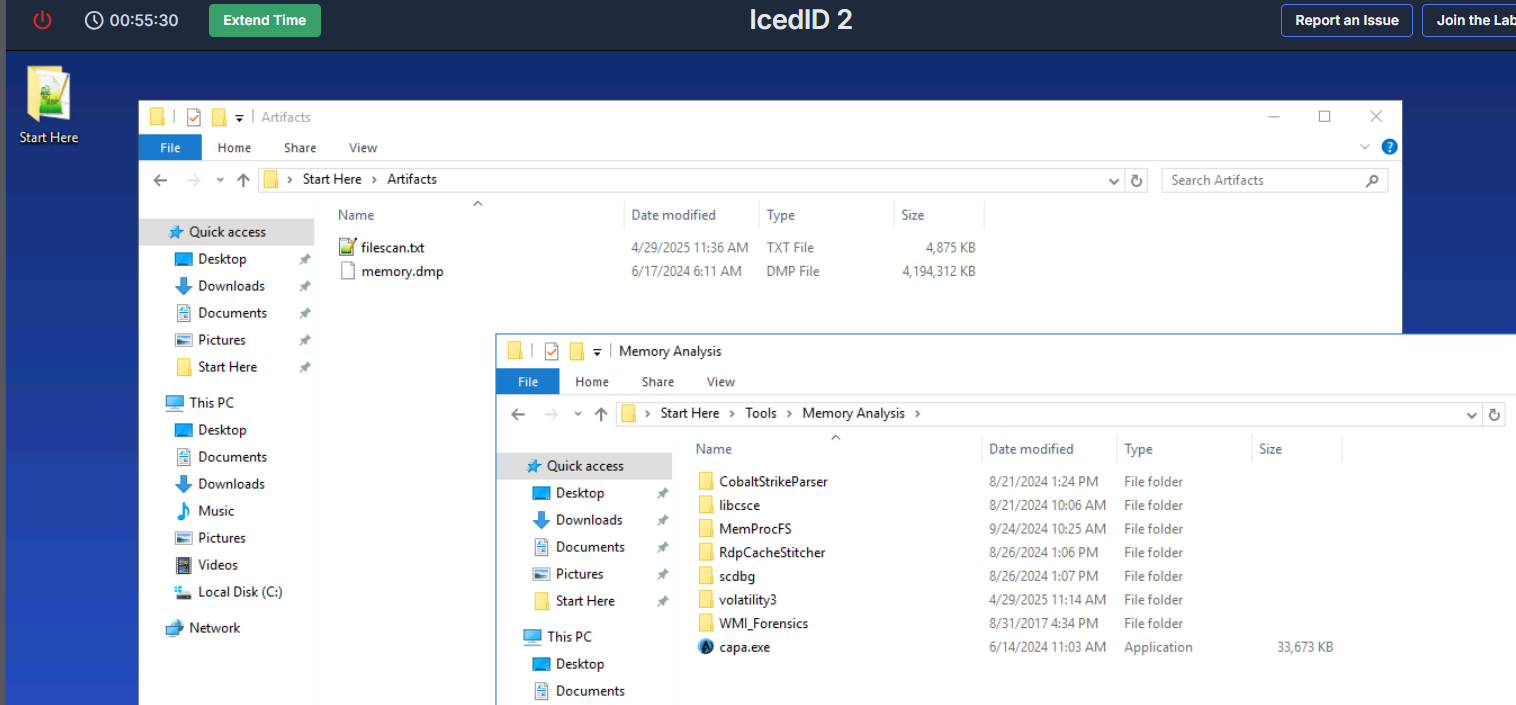
Task: Sort Artifacts files by Date modified column
Action: 674,215
